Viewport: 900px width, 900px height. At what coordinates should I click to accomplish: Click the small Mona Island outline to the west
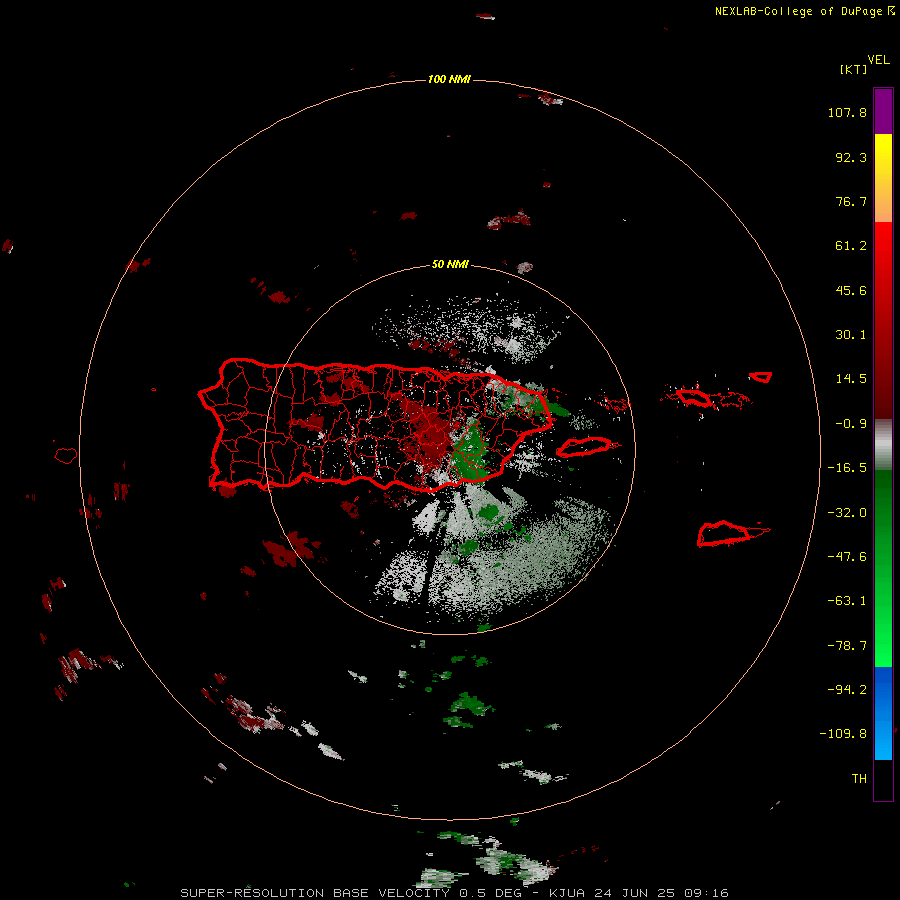coord(66,456)
